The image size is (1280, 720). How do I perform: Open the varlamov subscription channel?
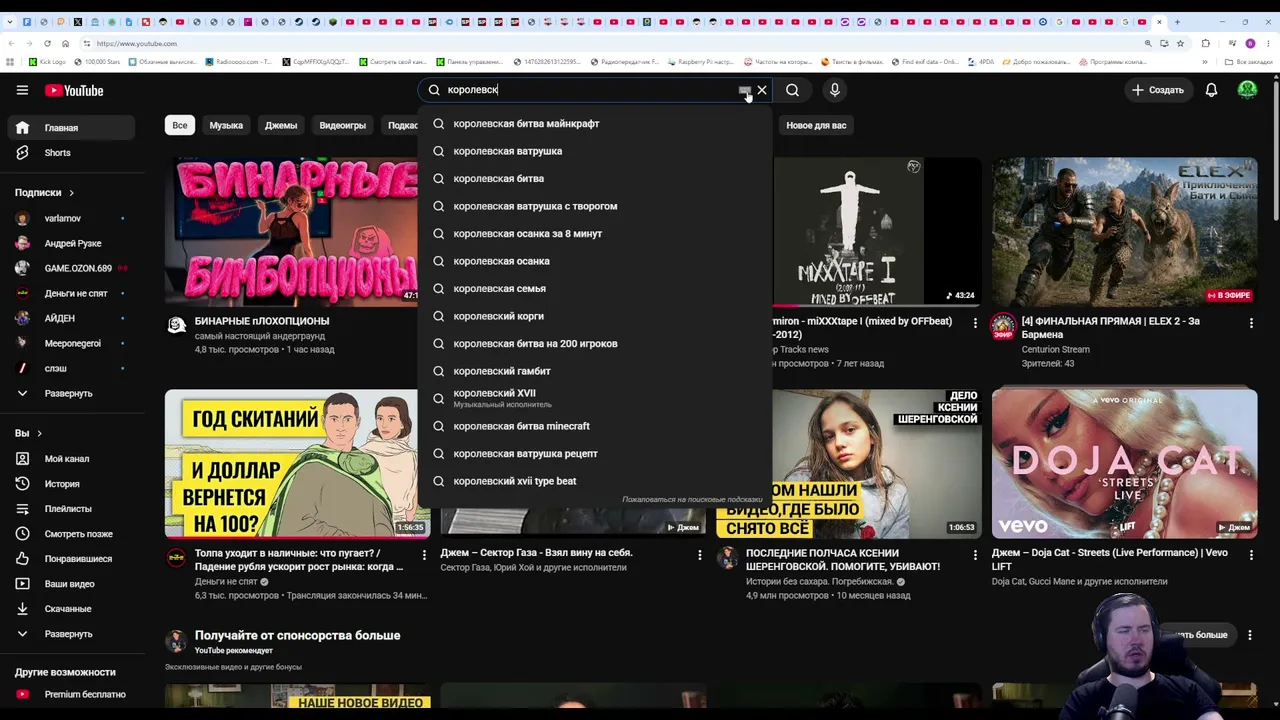[x=72, y=218]
